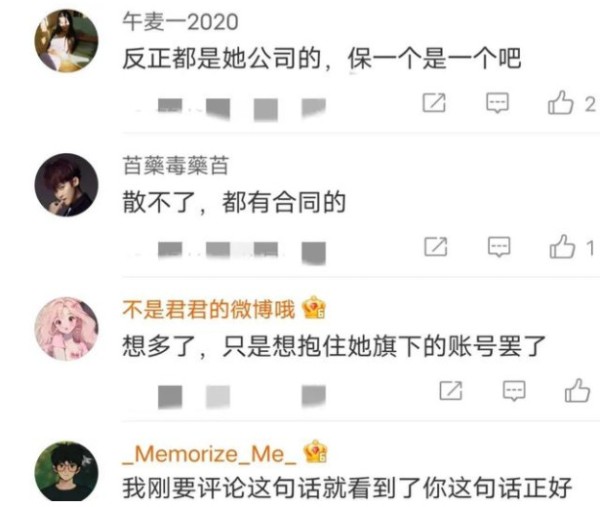
Task: Share 不是君君的微博哦's comment
Action: [x=451, y=391]
